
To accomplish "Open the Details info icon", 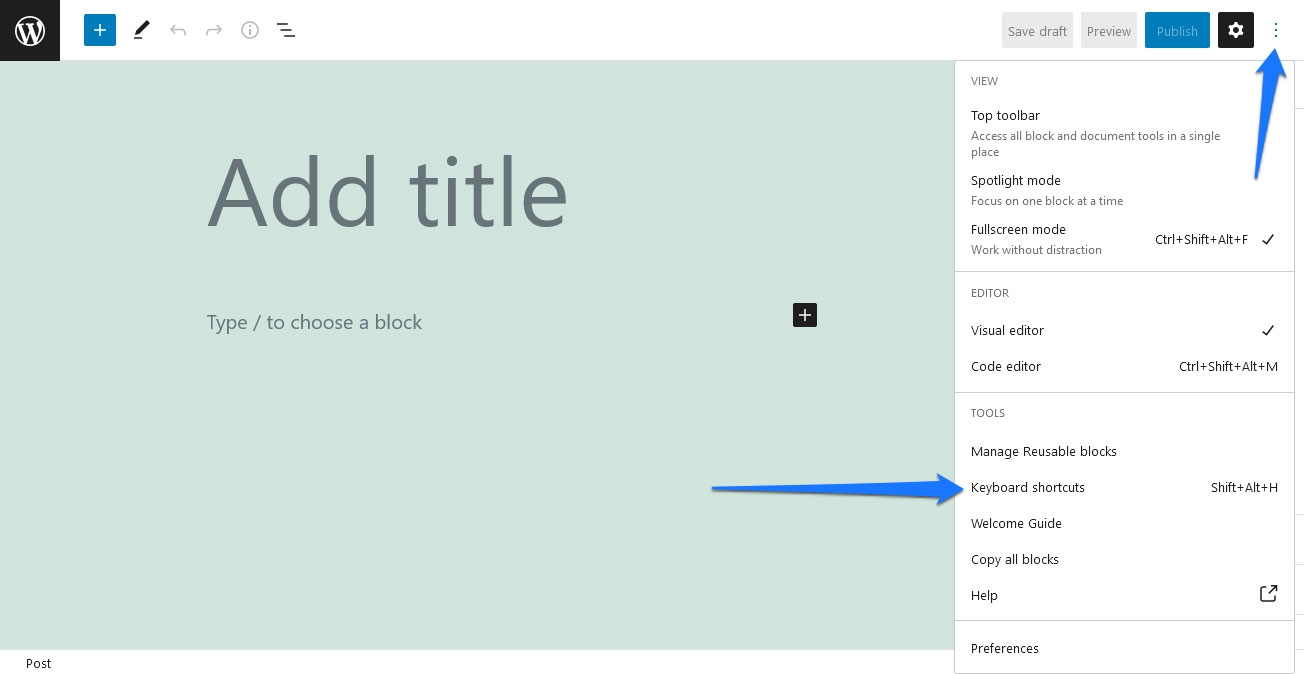I will tap(250, 30).
